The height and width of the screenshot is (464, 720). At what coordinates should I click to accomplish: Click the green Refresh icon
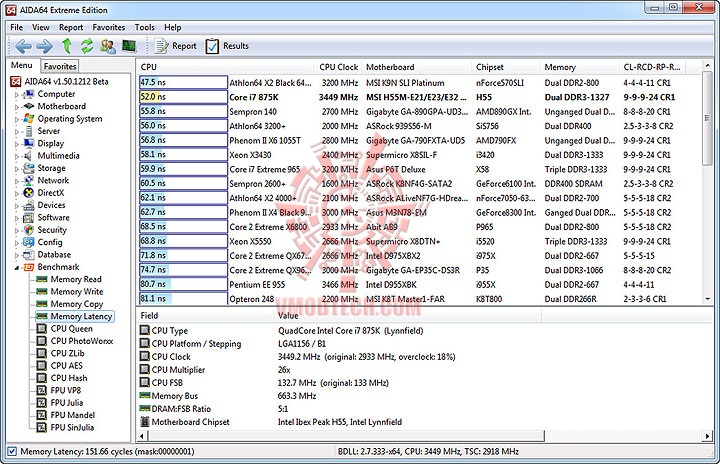click(87, 46)
